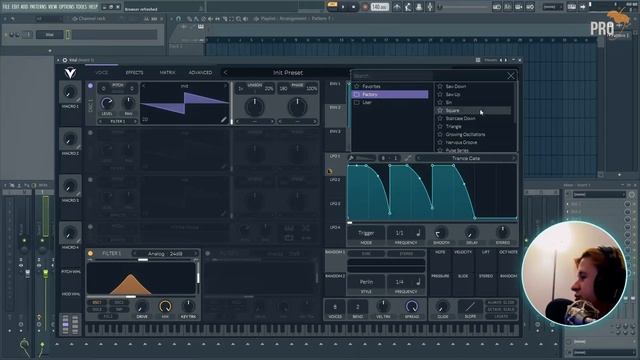Click the Favorites star folder
Screen dimensions: 640x360
[x=357, y=86]
